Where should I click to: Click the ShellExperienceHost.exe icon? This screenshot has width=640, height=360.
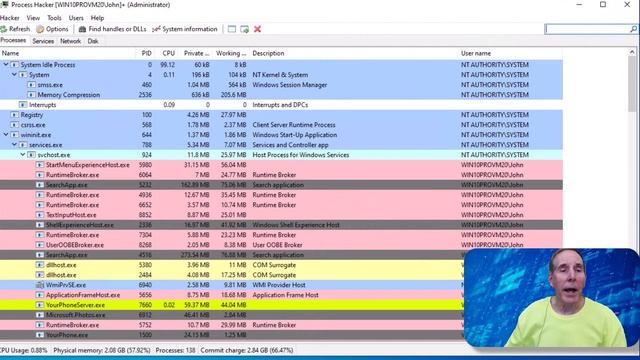[x=40, y=225]
